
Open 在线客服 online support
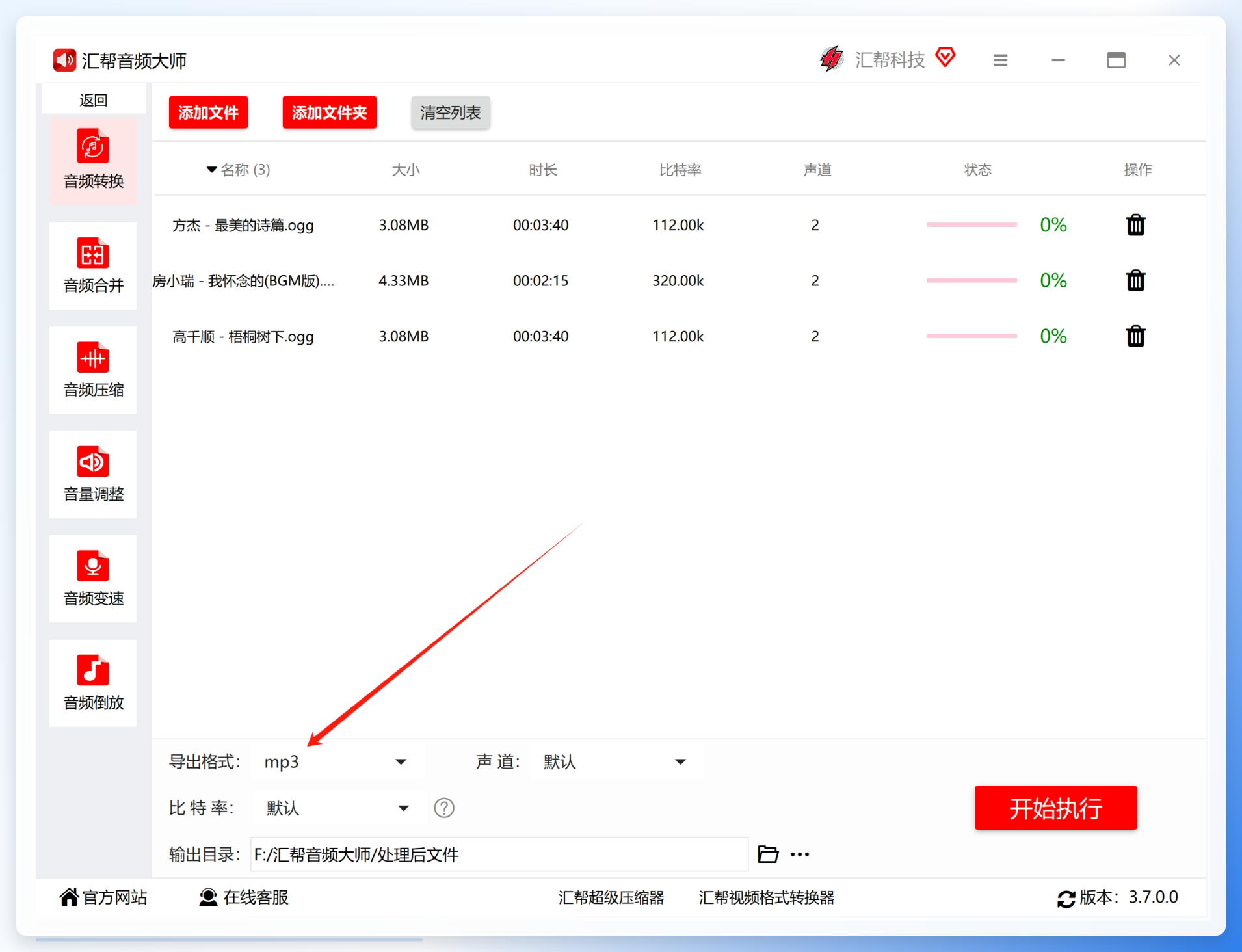(x=244, y=897)
